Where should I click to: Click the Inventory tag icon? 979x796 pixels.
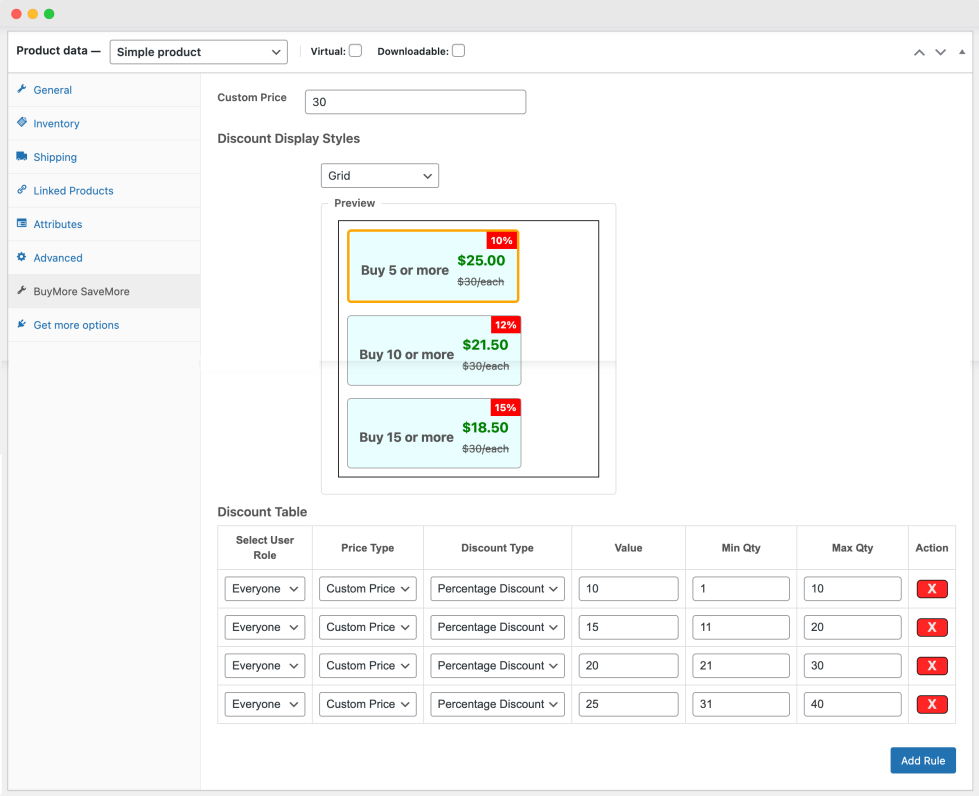point(22,123)
